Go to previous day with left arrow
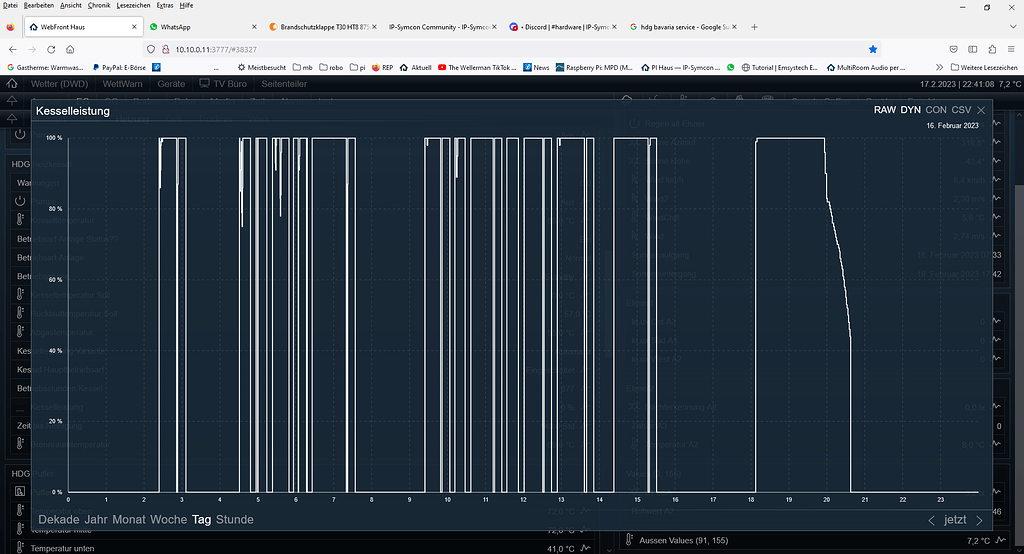 (932, 520)
